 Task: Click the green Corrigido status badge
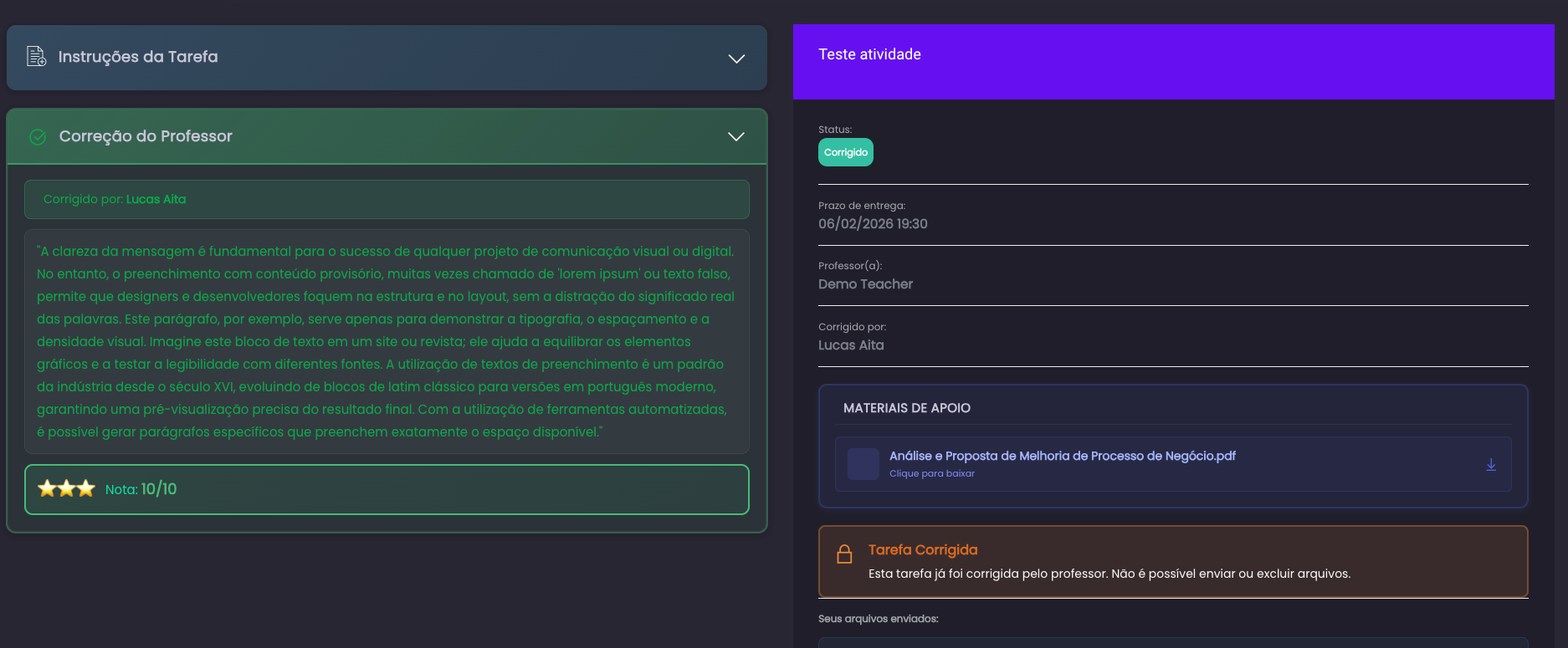(845, 152)
